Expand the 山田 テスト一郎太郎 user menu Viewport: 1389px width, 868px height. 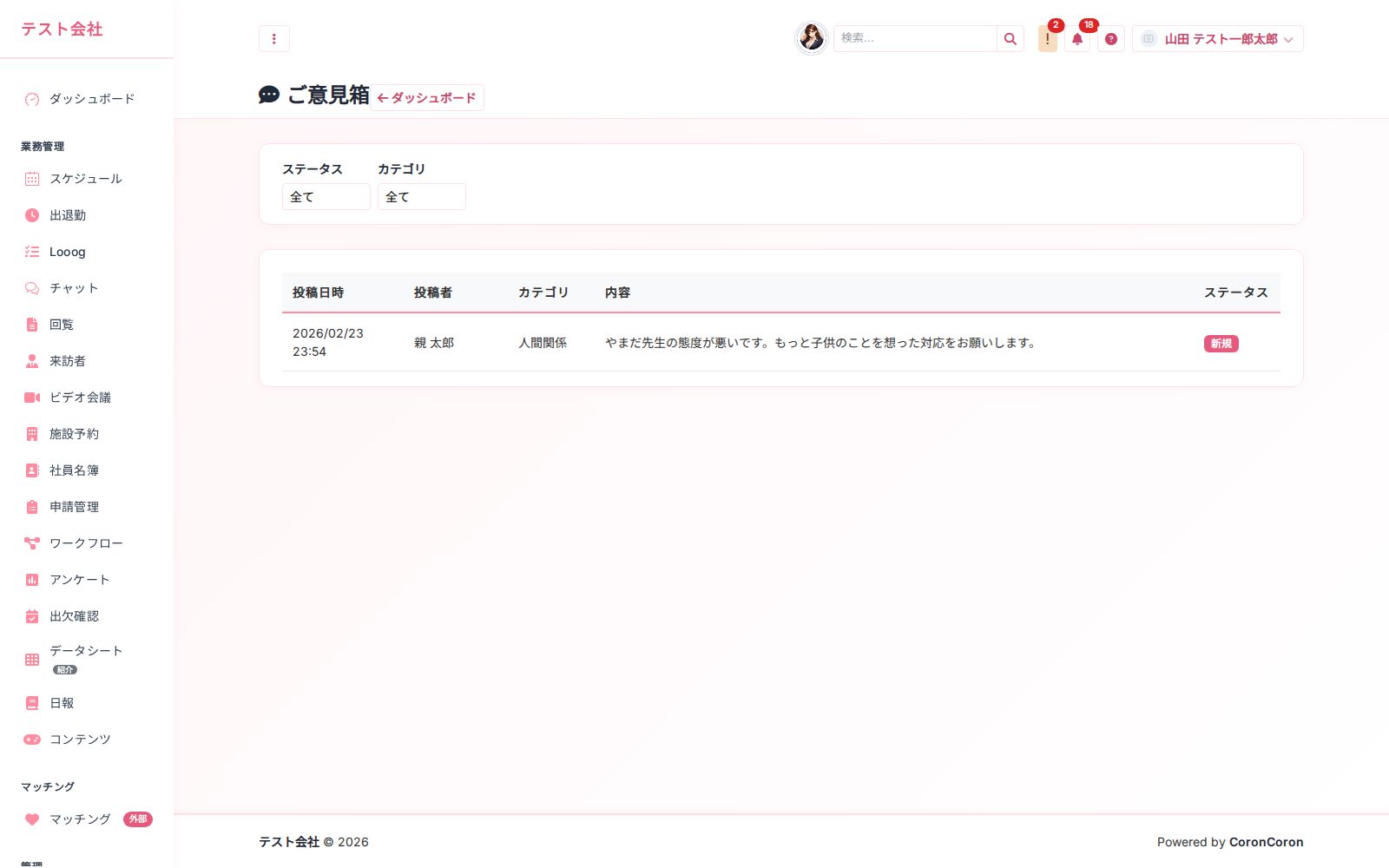(1218, 39)
